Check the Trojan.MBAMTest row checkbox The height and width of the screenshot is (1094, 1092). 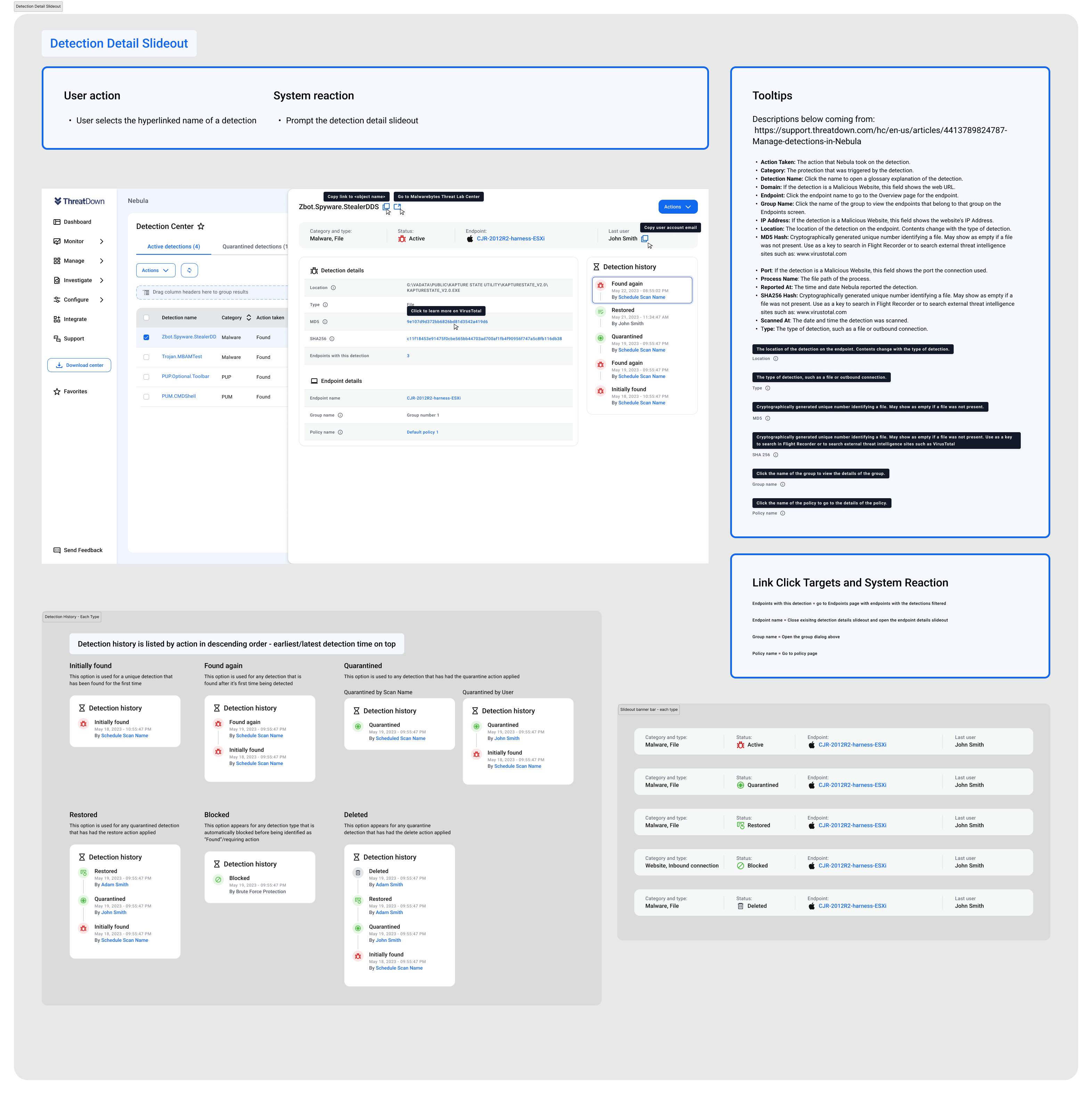146,357
